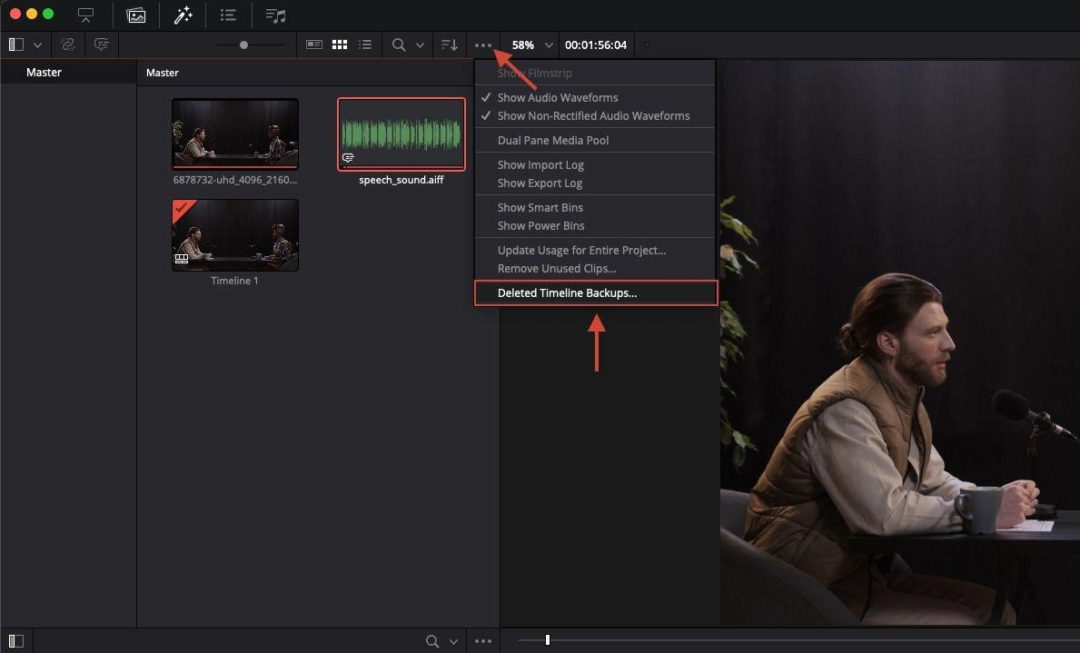Enable Dual Pane Media Pool
This screenshot has height=653, width=1080.
pyautogui.click(x=553, y=140)
